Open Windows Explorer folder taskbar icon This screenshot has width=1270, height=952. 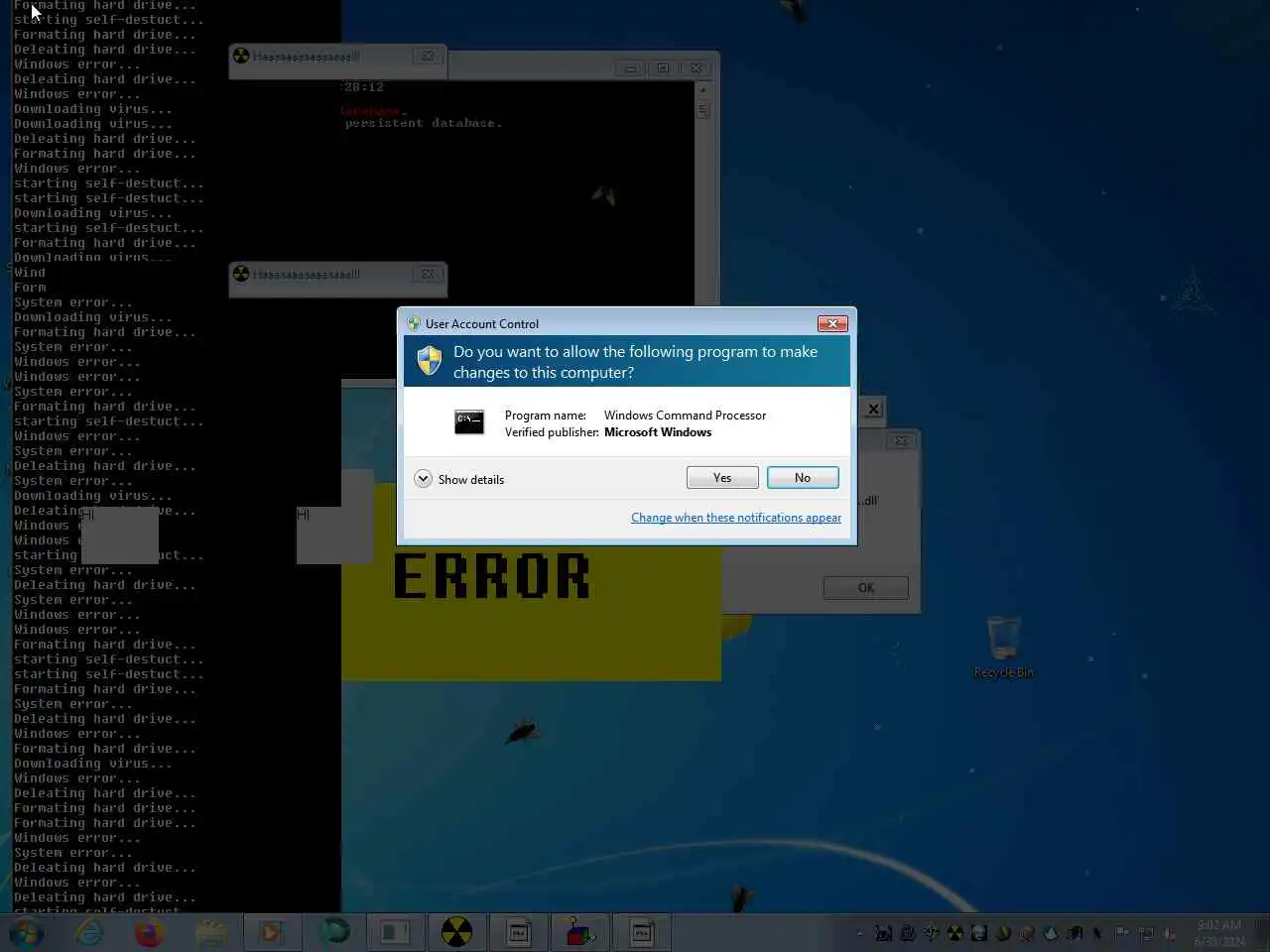point(211,933)
